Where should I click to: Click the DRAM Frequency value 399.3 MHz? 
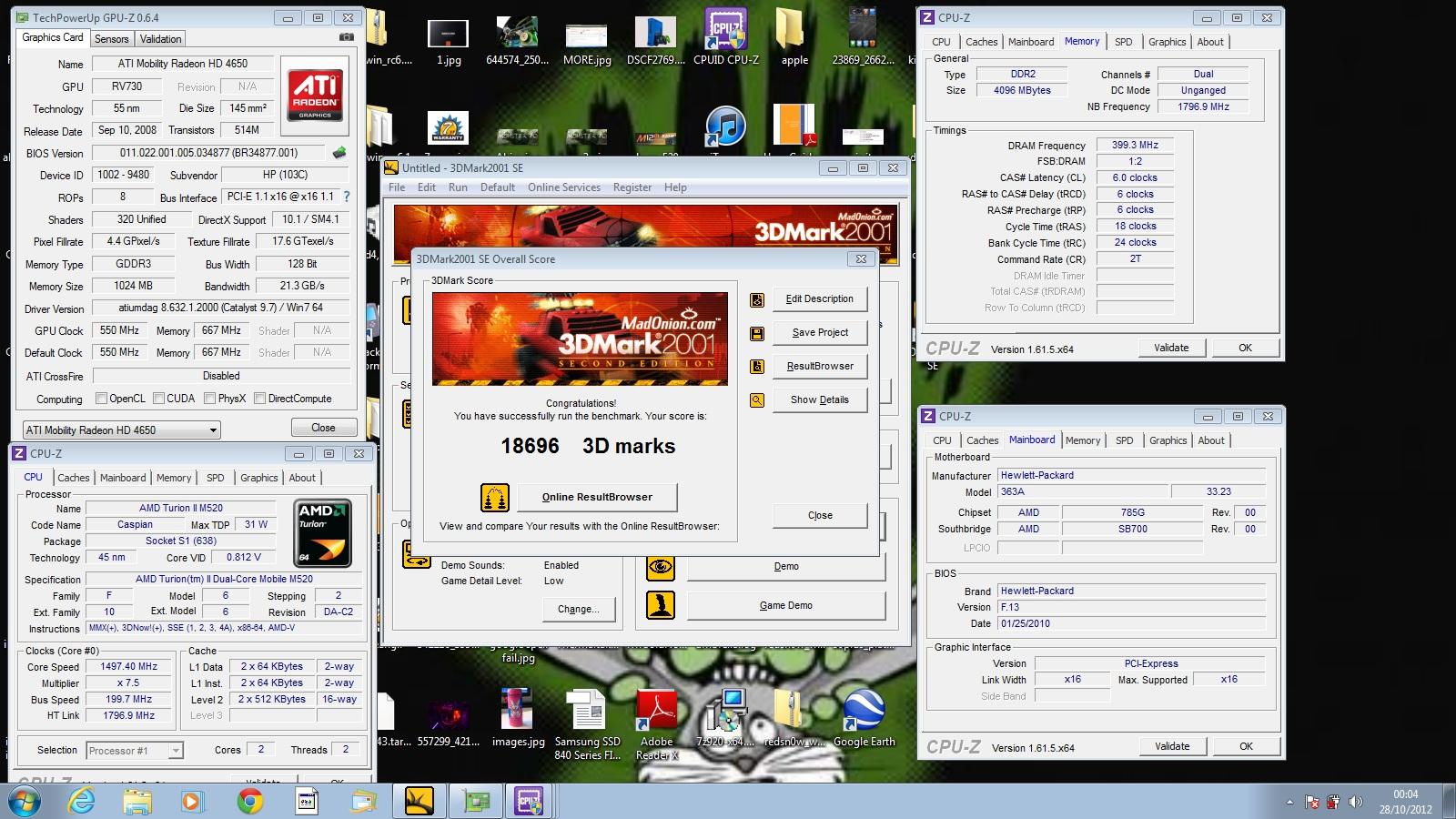point(1135,145)
